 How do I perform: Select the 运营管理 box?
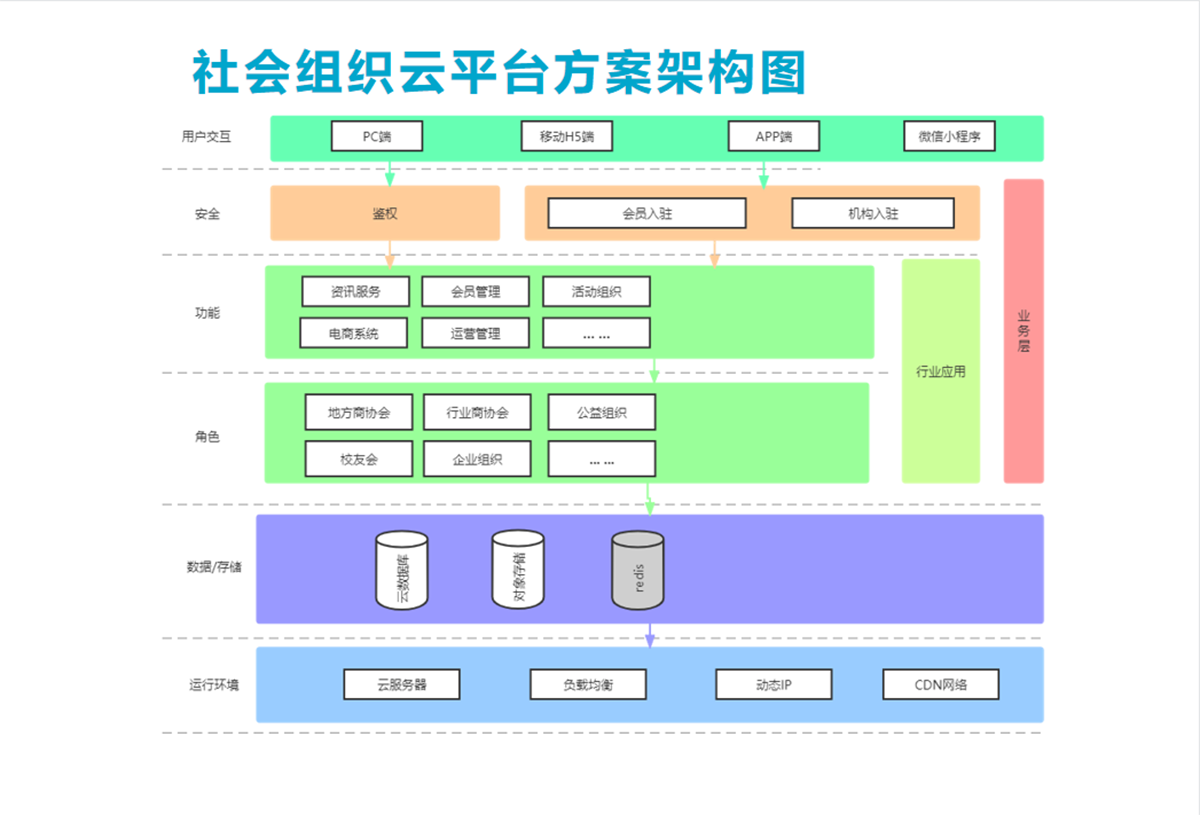pyautogui.click(x=475, y=333)
